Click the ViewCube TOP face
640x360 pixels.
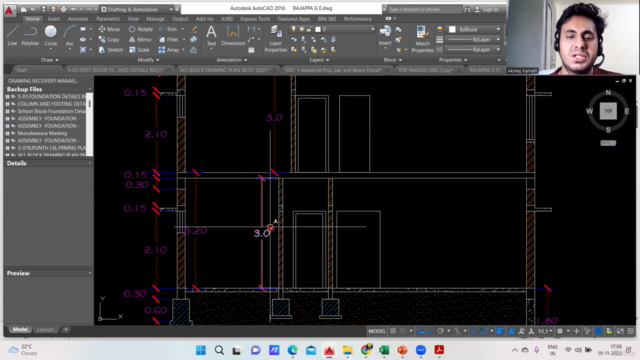608,111
